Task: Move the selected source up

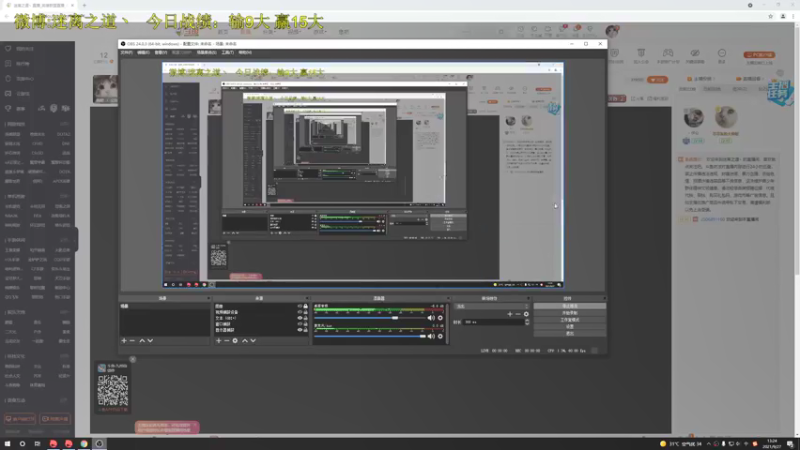Action: click(245, 341)
